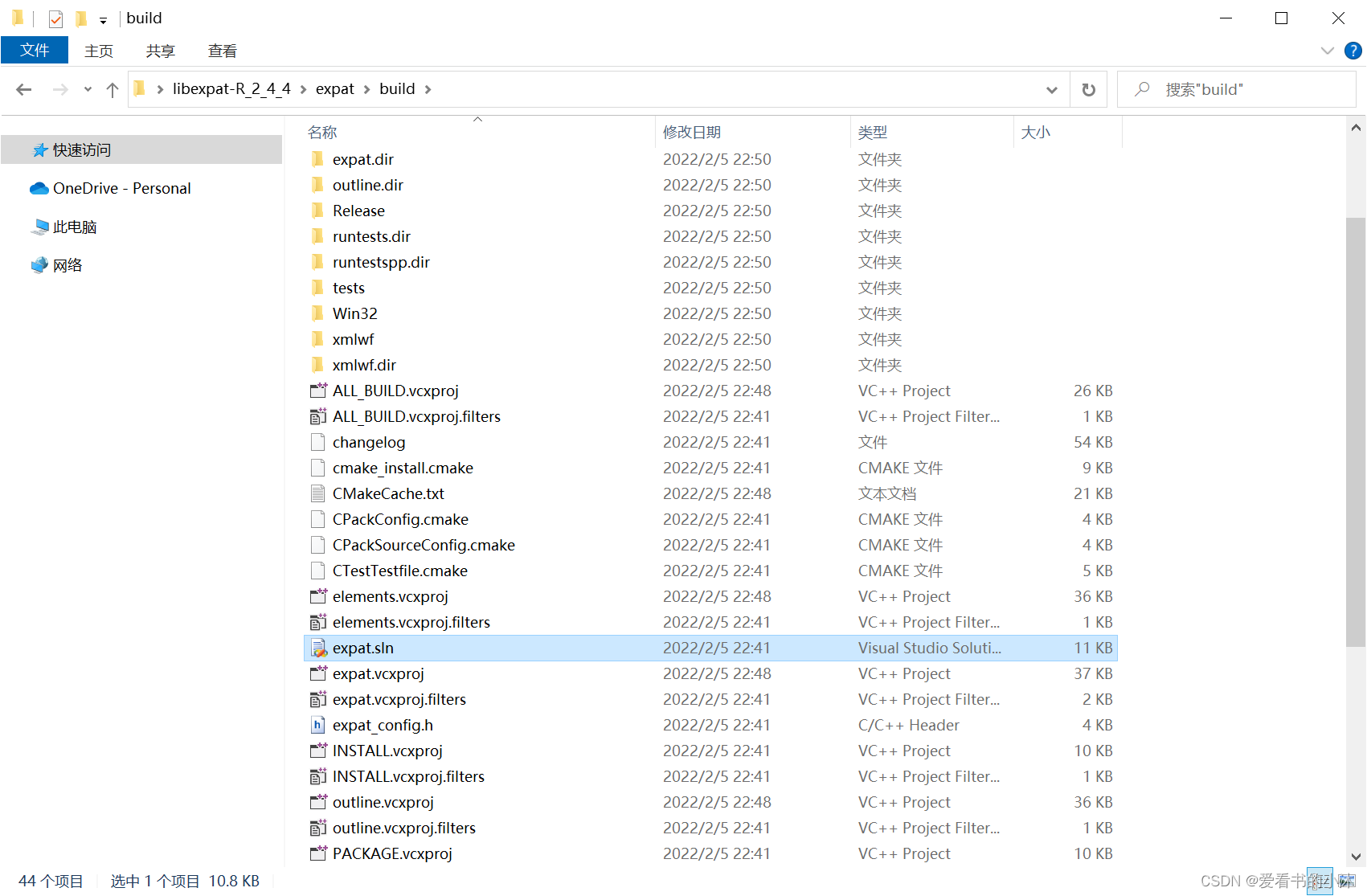Sort files by 大小 column header
The height and width of the screenshot is (896, 1367).
[1068, 132]
